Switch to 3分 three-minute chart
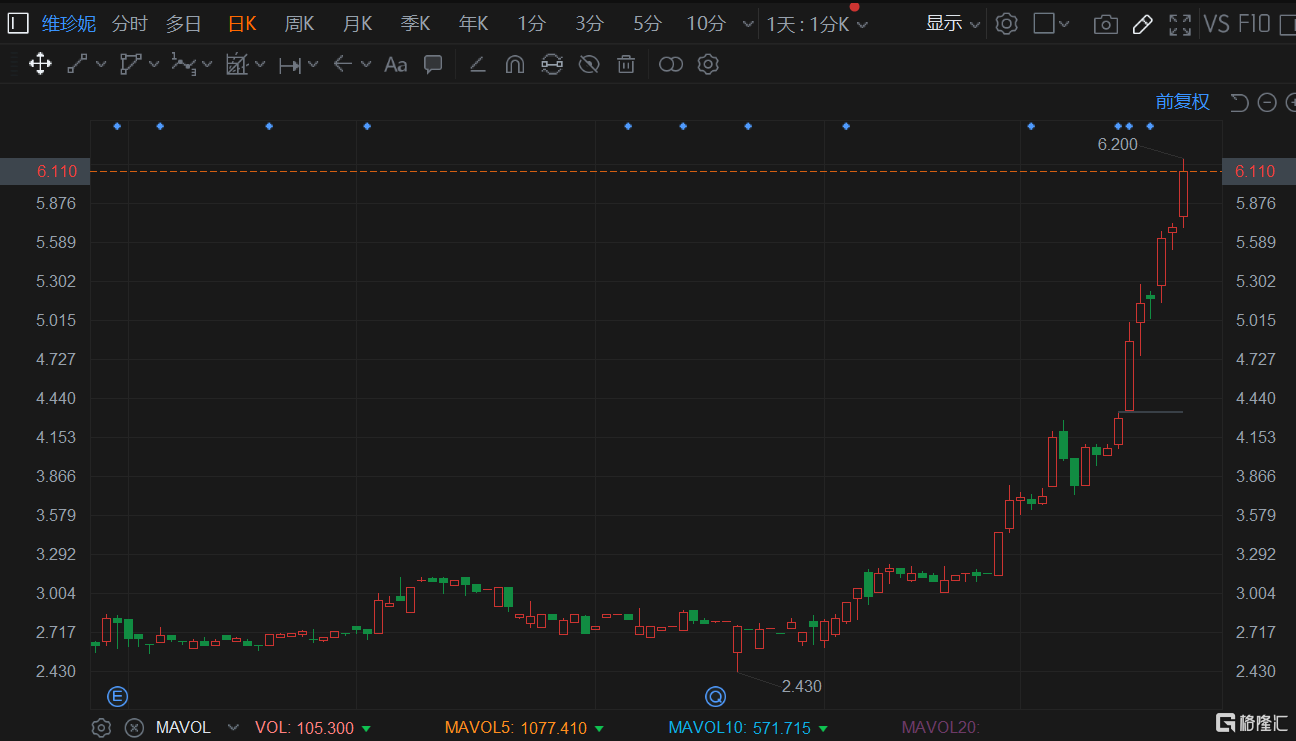The width and height of the screenshot is (1296, 741). (591, 24)
